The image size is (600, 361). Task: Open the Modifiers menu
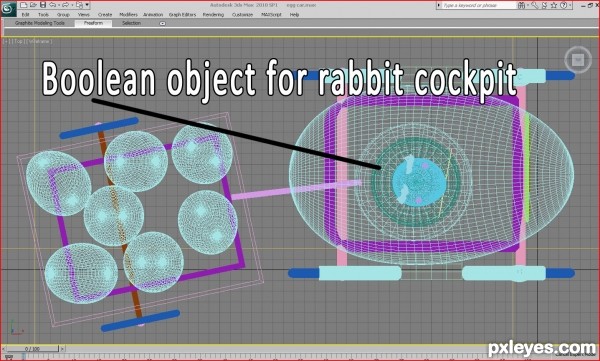coord(128,15)
